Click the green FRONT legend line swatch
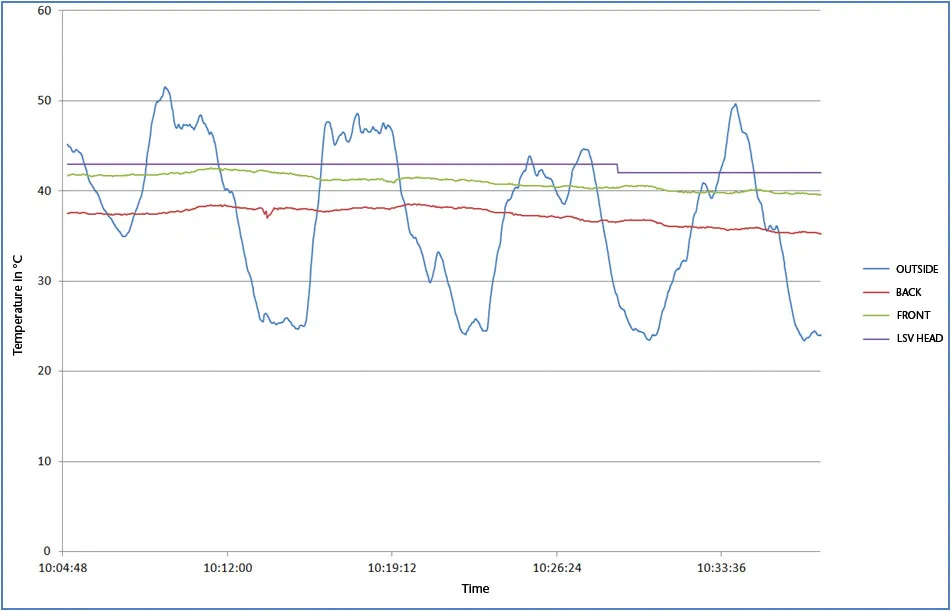 pos(872,315)
